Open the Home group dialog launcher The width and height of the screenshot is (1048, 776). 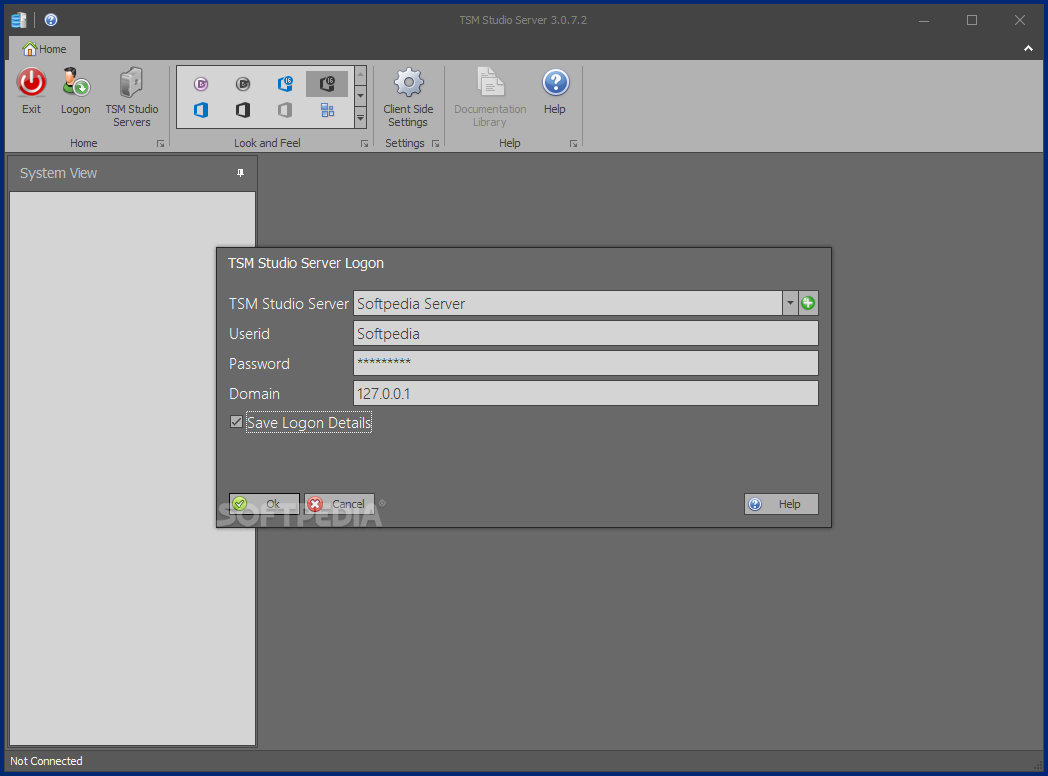click(x=160, y=144)
